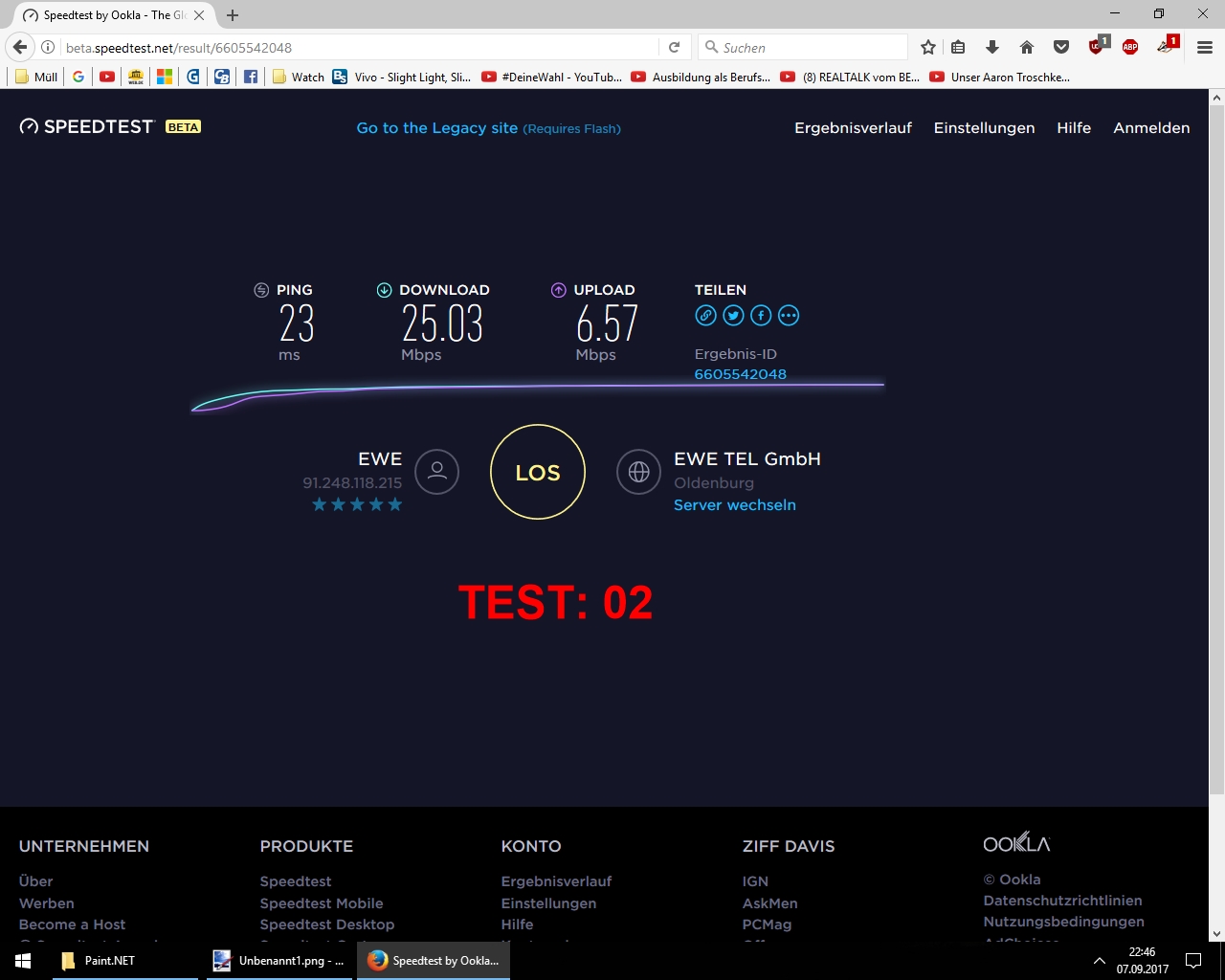Click the globe icon next to EWE TEL GmbH
Image resolution: width=1225 pixels, height=980 pixels.
tap(638, 472)
